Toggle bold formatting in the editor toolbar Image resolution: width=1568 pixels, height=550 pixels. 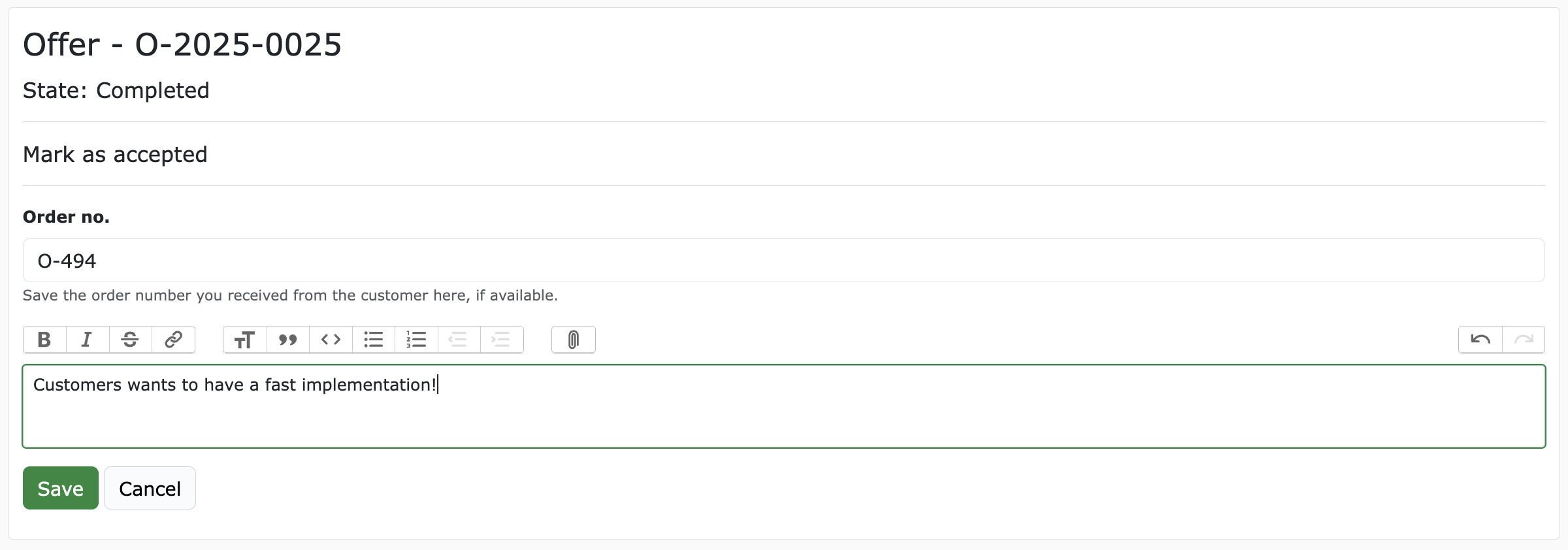click(x=44, y=340)
